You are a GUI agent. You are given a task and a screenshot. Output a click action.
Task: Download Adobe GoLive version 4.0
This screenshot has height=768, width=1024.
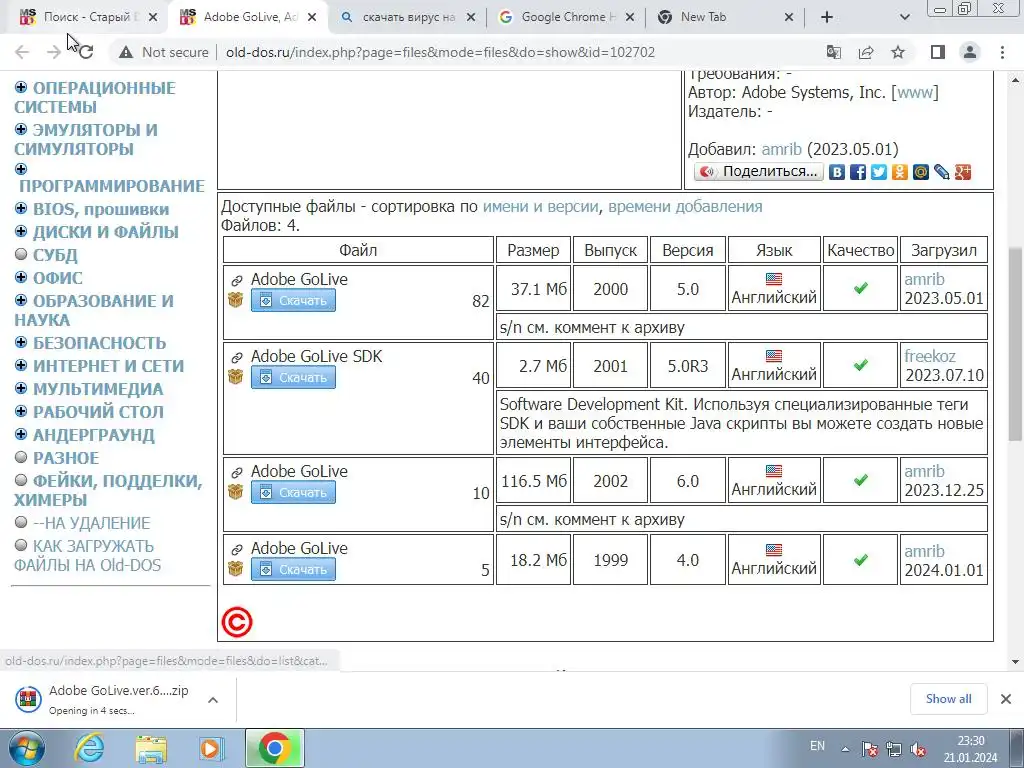[x=293, y=569]
